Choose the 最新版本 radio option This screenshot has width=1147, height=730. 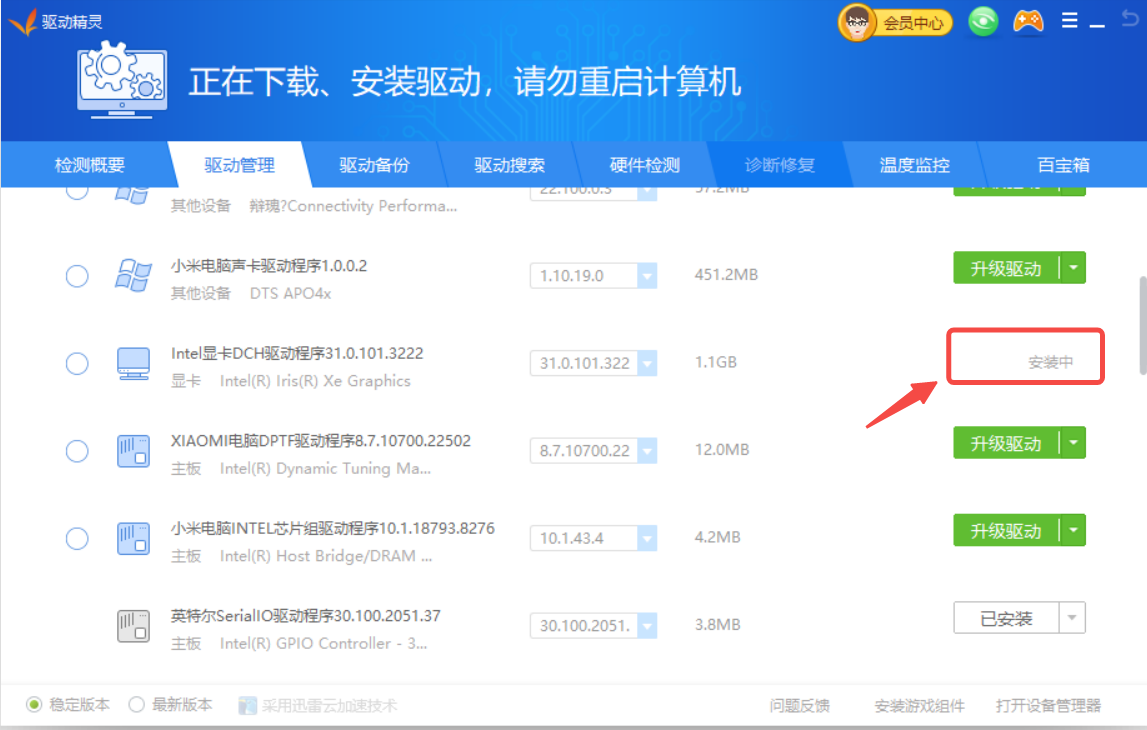tap(137, 705)
